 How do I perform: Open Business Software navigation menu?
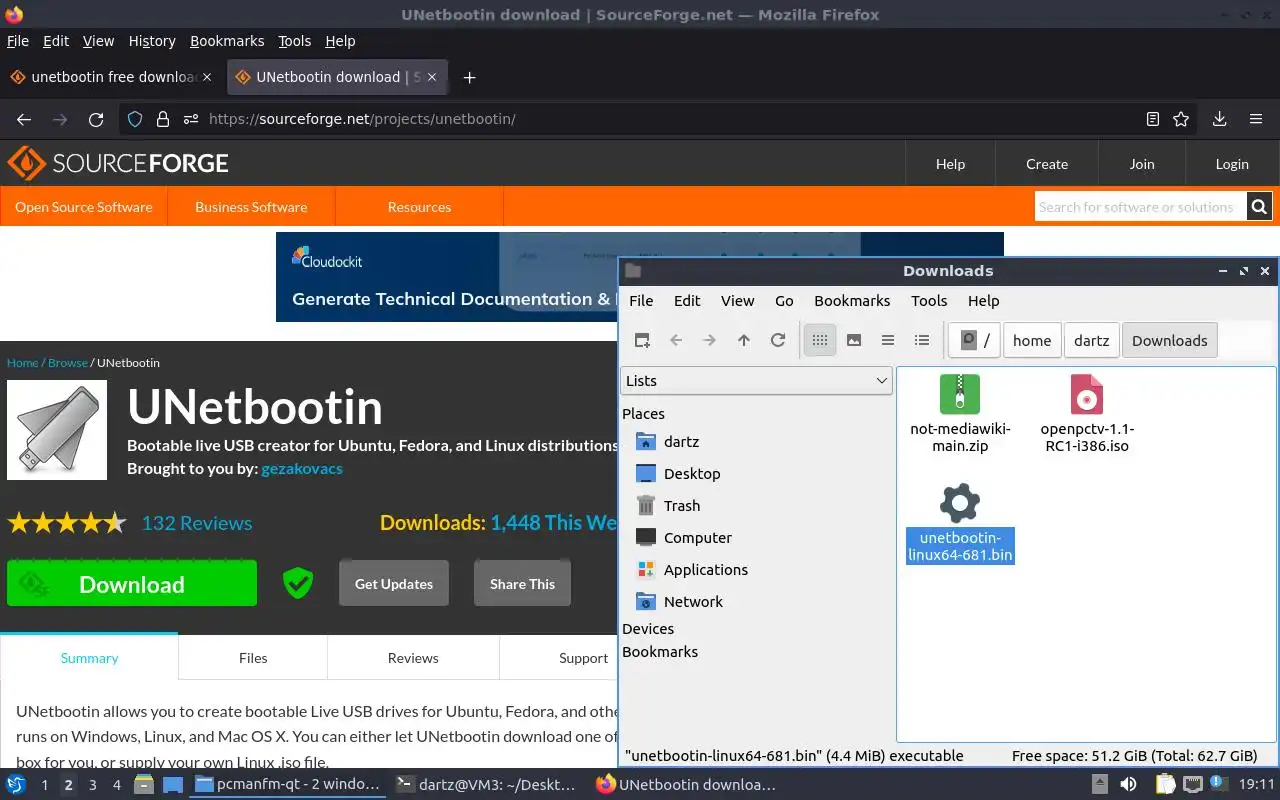click(251, 207)
